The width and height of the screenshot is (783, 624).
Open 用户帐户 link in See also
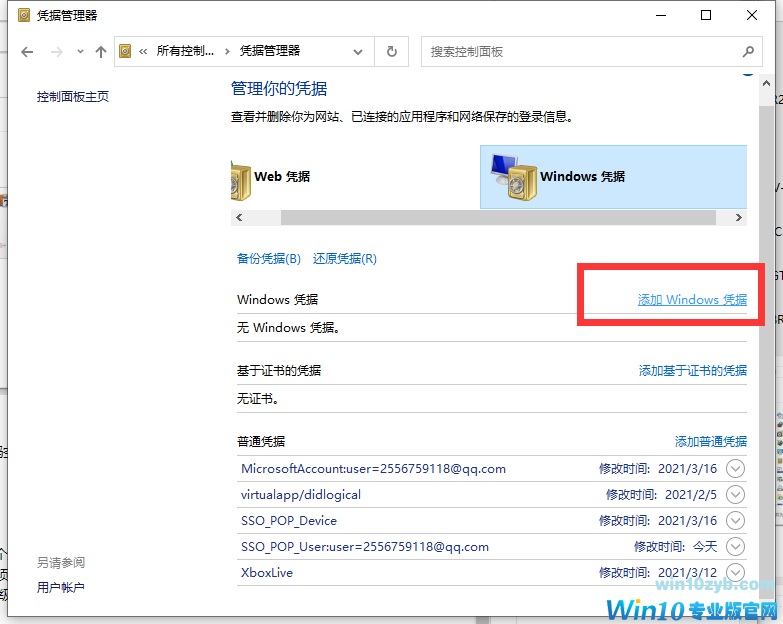(x=60, y=588)
